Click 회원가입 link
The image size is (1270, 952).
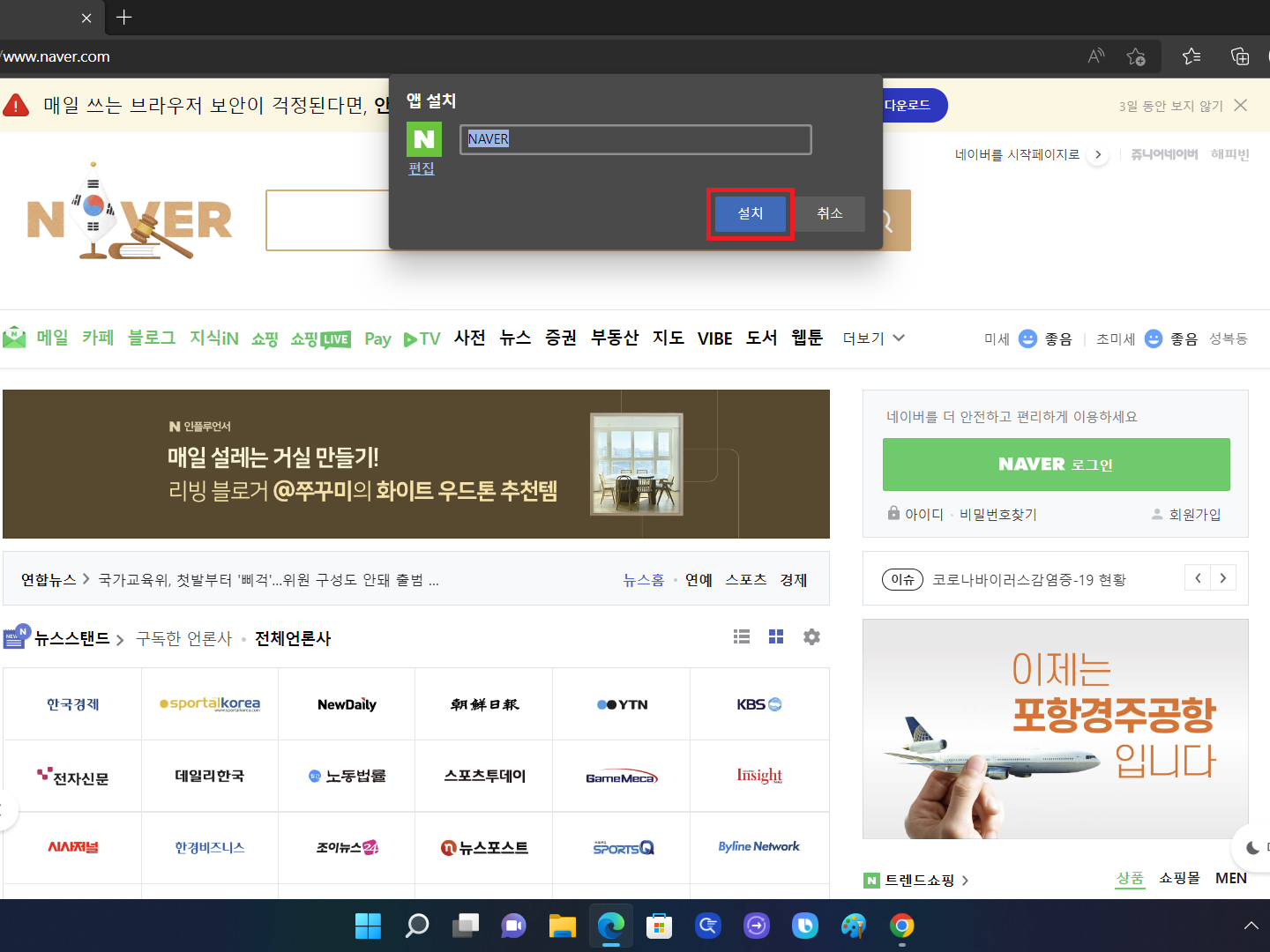point(1186,514)
